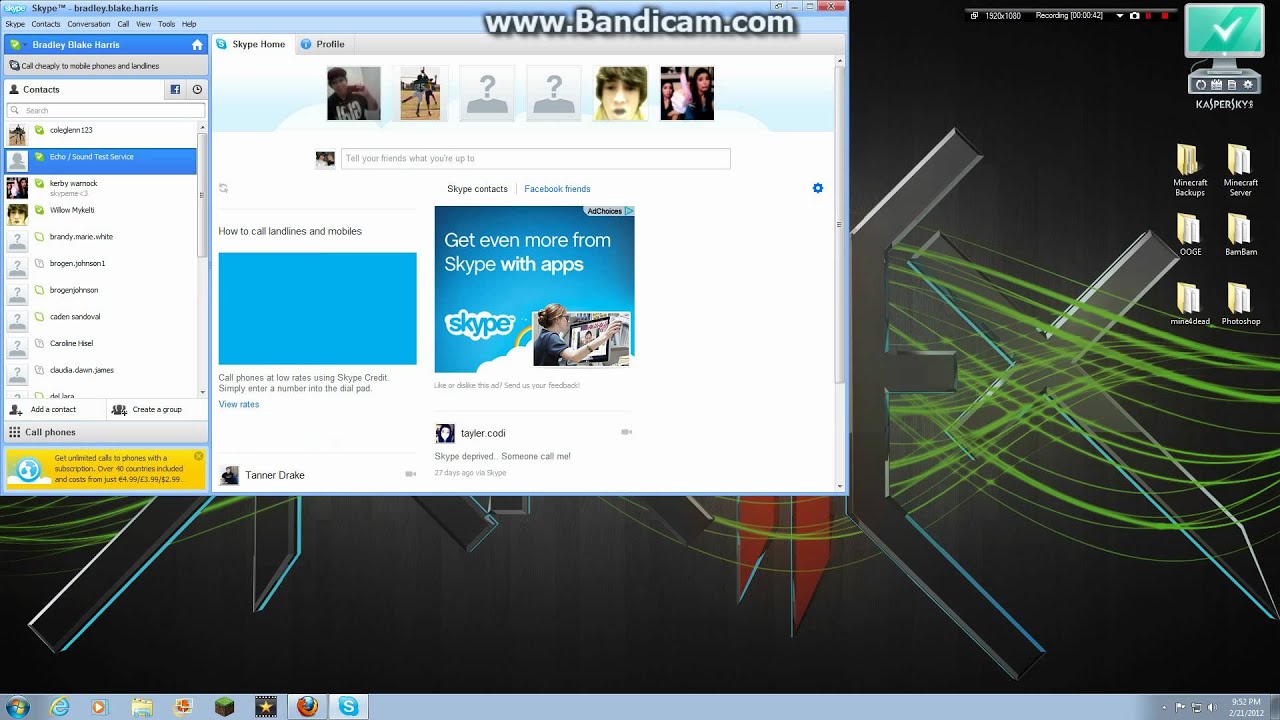Open mine4dead desktop folder
This screenshot has height=720, width=1280.
tap(1190, 304)
